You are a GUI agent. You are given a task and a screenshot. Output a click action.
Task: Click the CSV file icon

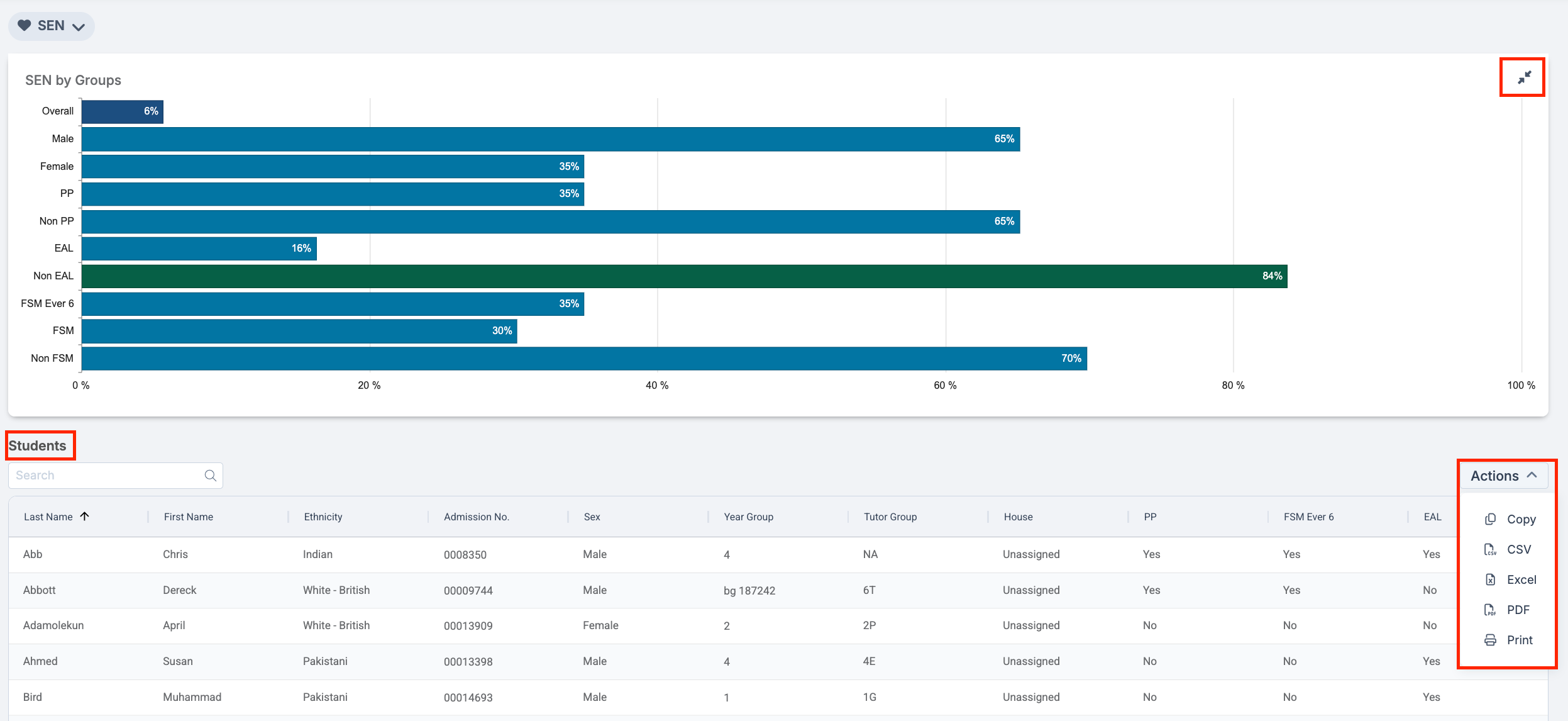1490,549
